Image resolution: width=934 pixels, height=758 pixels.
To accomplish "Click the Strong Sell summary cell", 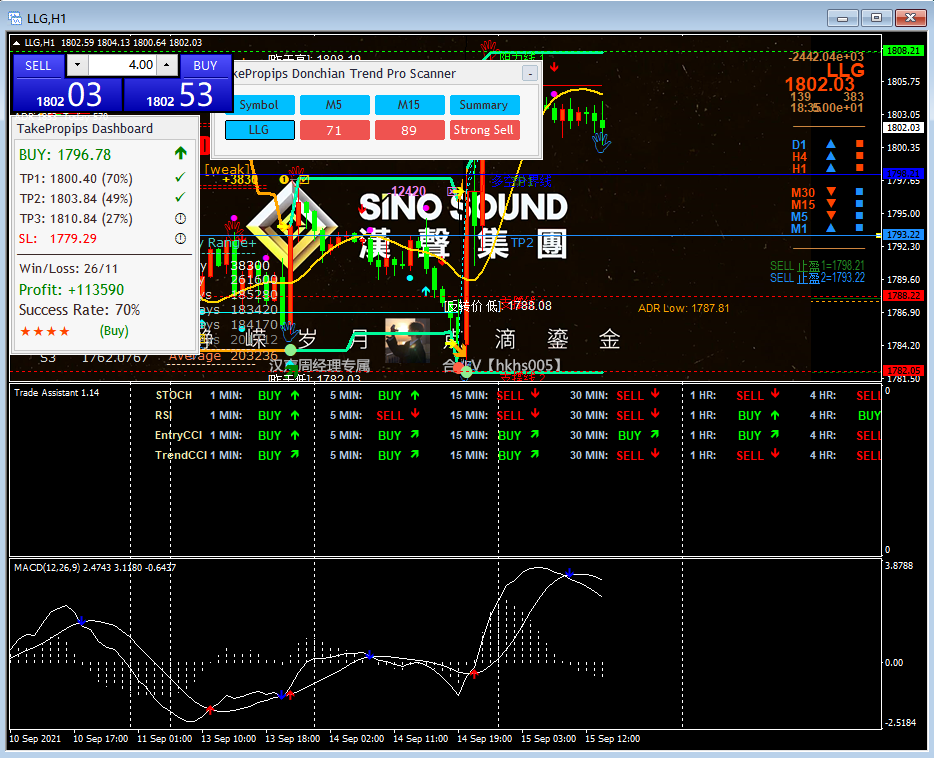I will [484, 130].
